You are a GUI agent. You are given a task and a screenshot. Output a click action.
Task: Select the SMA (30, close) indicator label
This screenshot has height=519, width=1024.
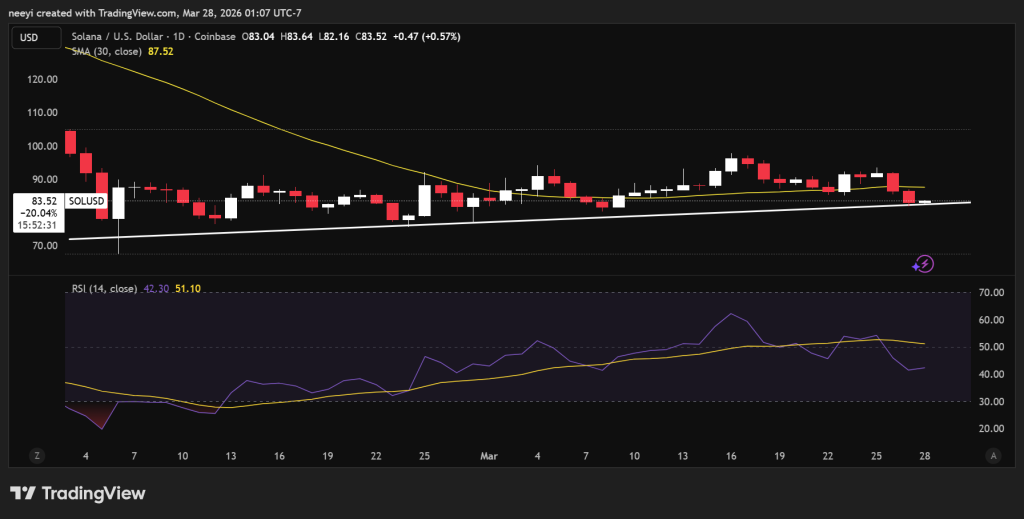pos(105,51)
